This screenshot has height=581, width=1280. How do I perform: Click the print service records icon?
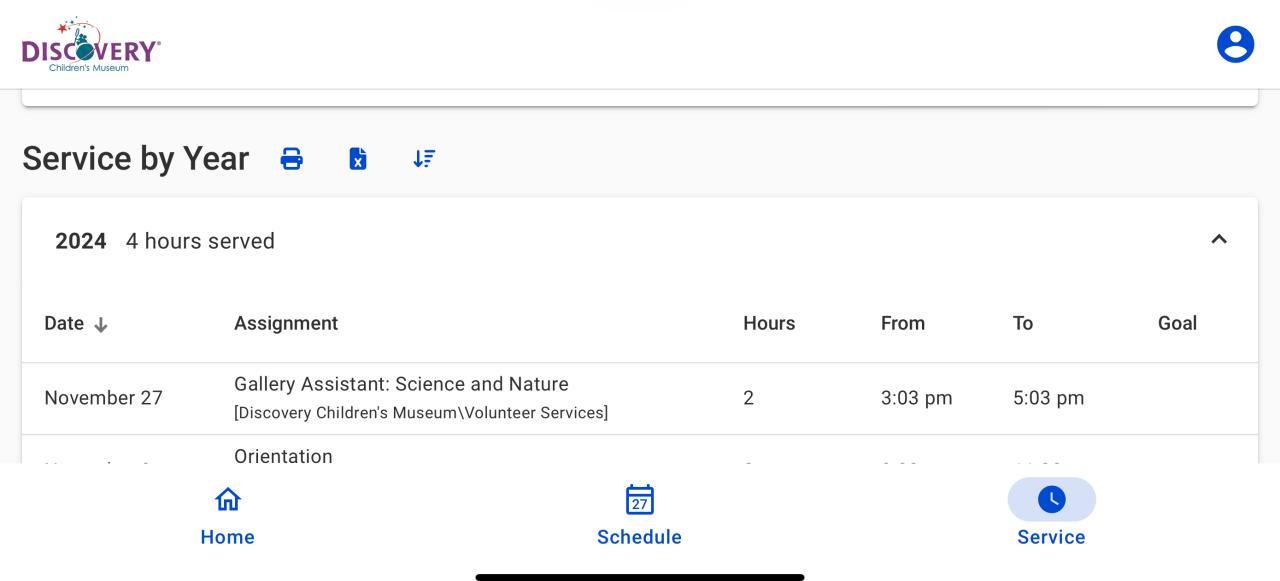[292, 159]
